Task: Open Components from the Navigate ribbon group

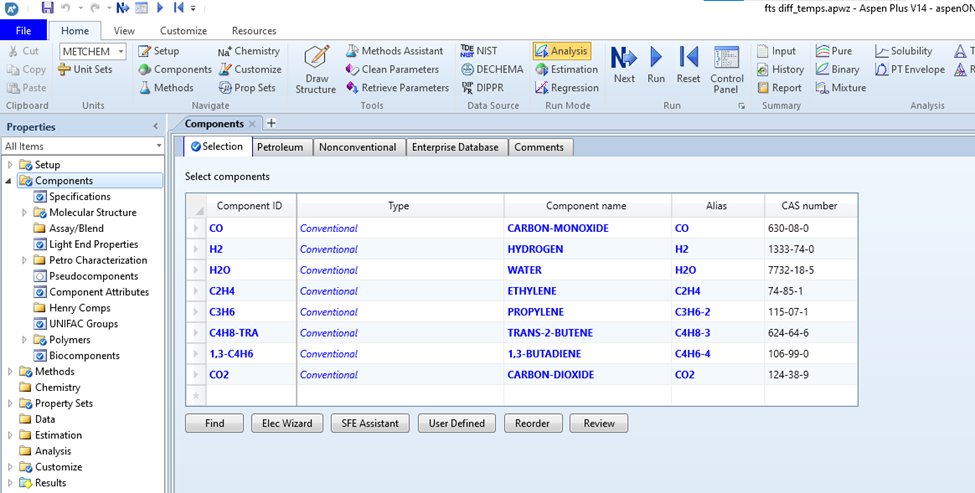Action: click(x=175, y=69)
